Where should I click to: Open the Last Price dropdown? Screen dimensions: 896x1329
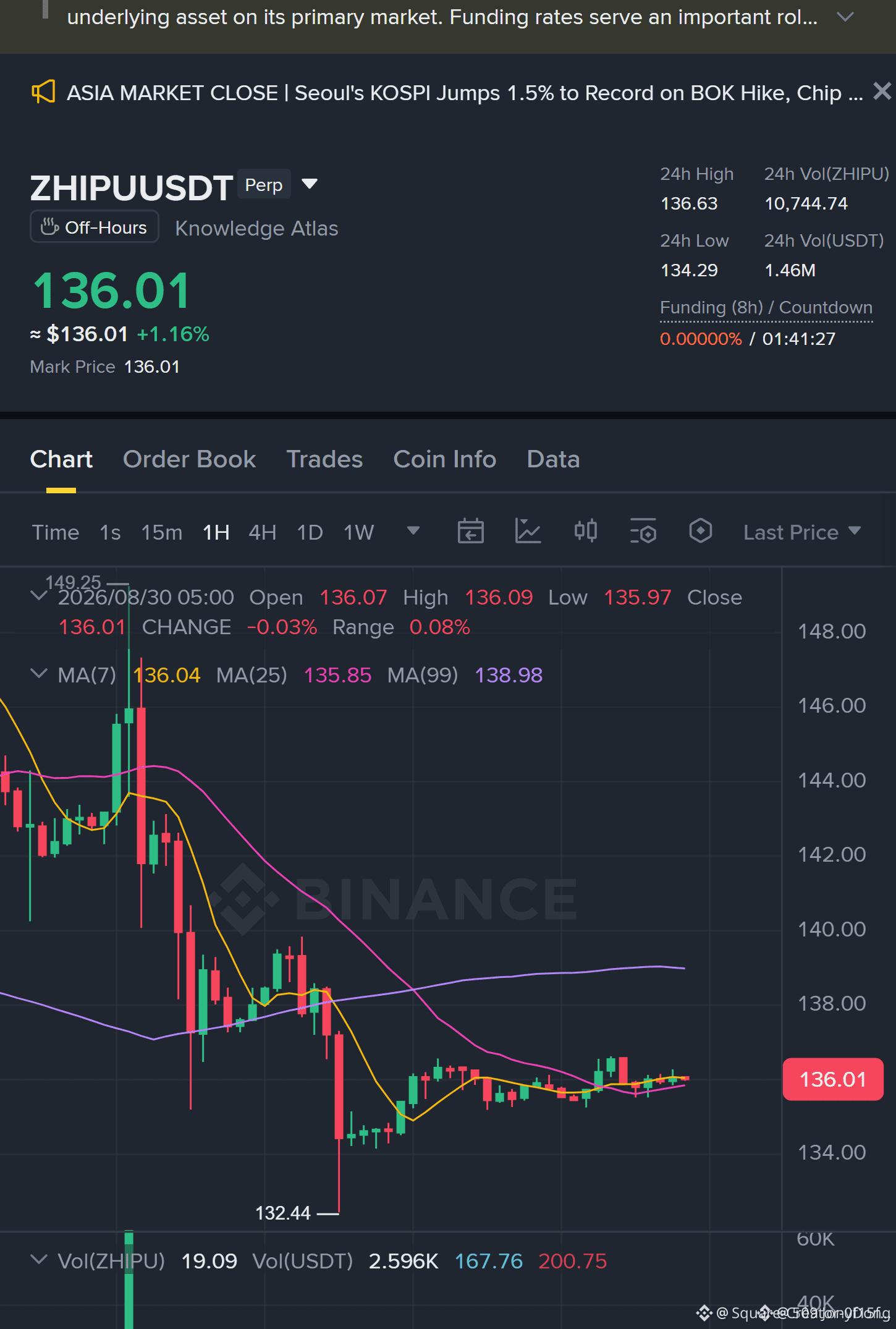(x=802, y=532)
